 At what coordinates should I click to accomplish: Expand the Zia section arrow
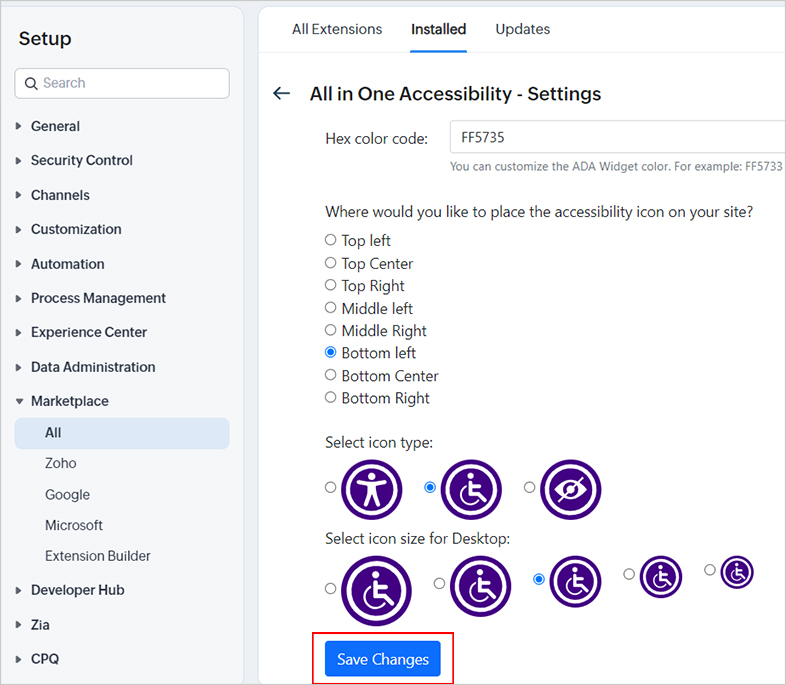coord(19,625)
